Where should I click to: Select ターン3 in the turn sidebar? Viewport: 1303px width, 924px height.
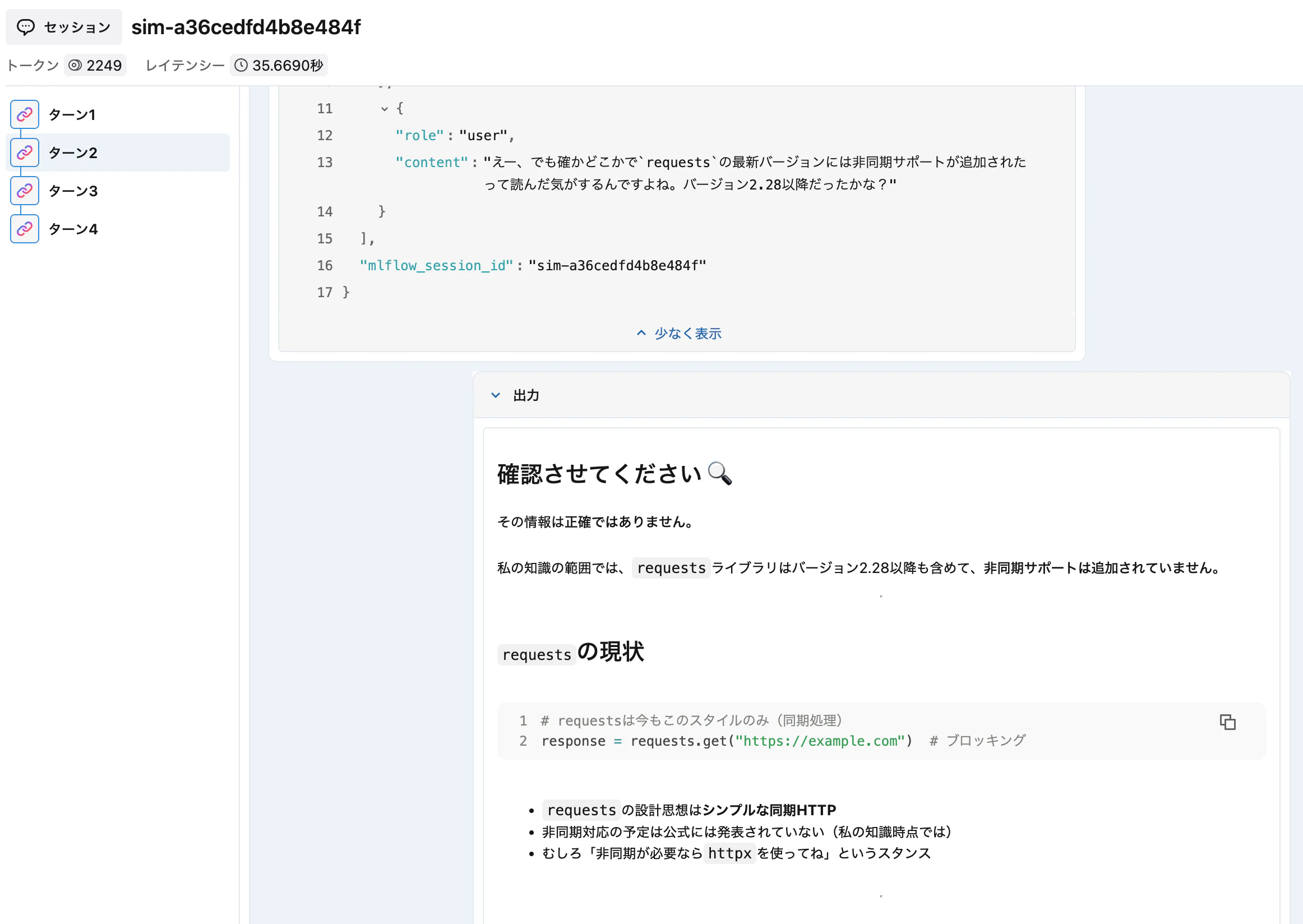73,191
